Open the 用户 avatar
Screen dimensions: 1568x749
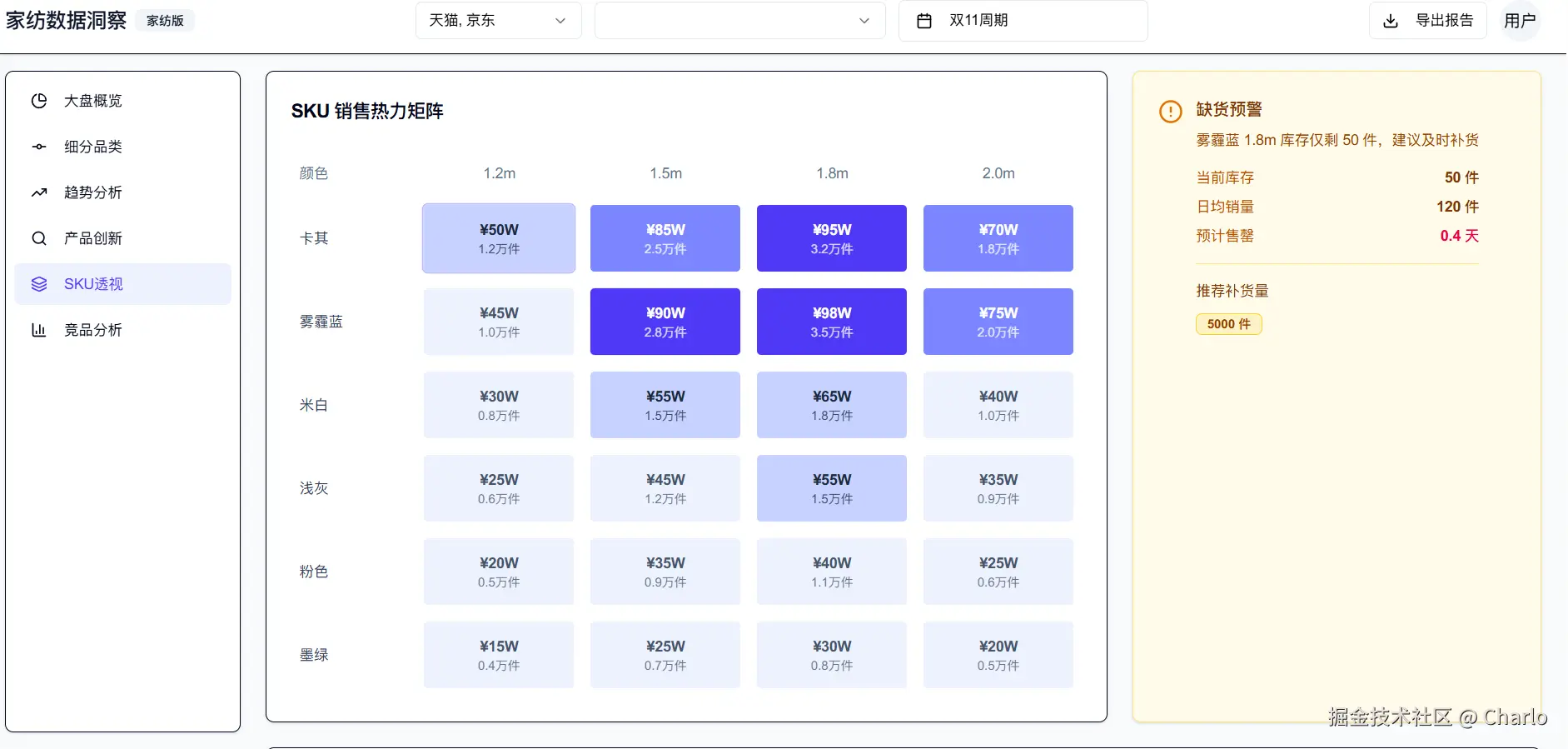[1520, 21]
